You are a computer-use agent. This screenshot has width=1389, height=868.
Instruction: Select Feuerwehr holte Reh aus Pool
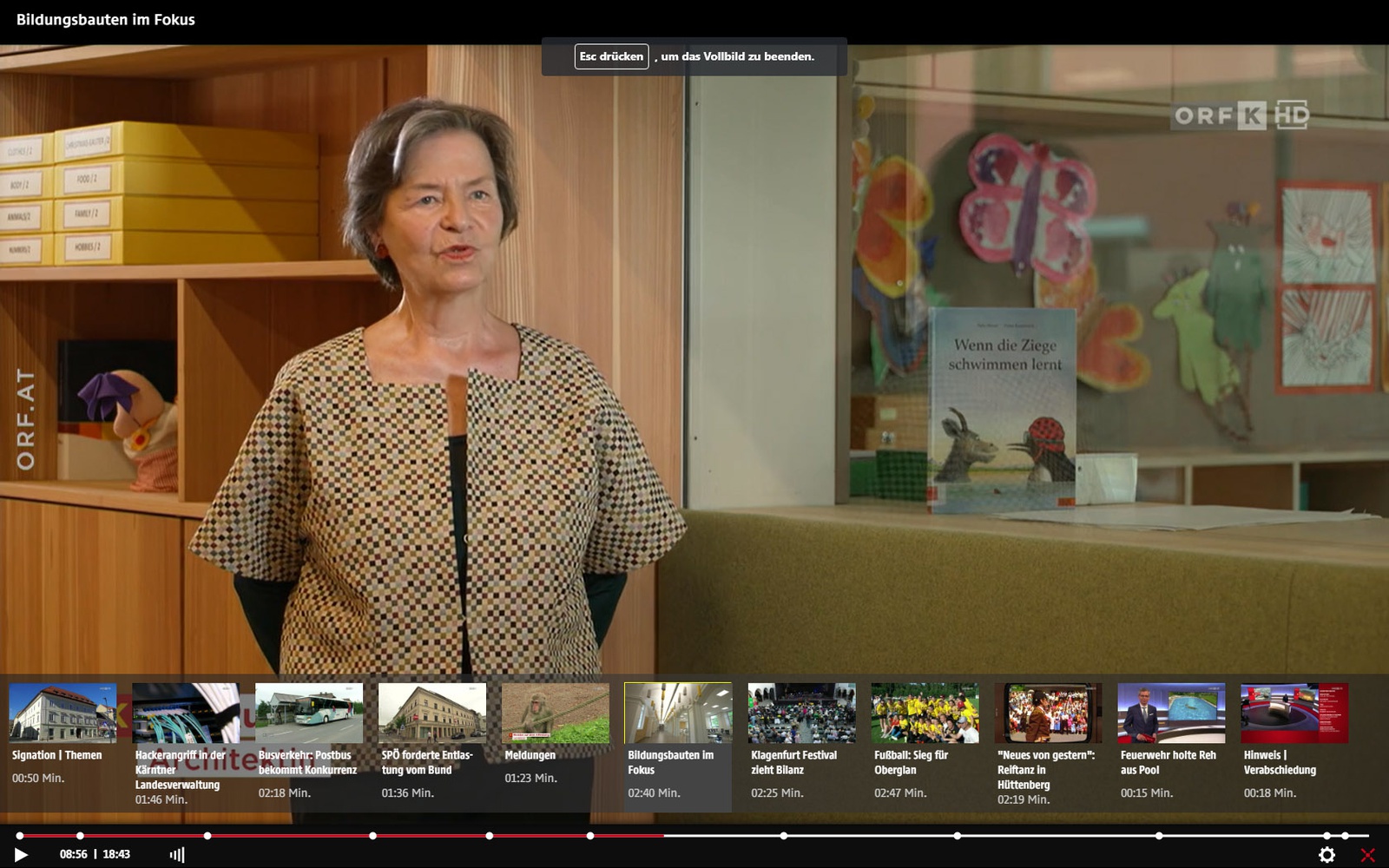1171,713
